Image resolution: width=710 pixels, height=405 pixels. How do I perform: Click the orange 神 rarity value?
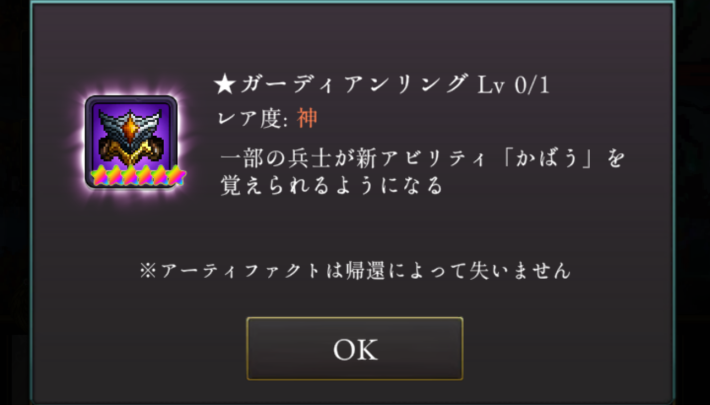307,119
